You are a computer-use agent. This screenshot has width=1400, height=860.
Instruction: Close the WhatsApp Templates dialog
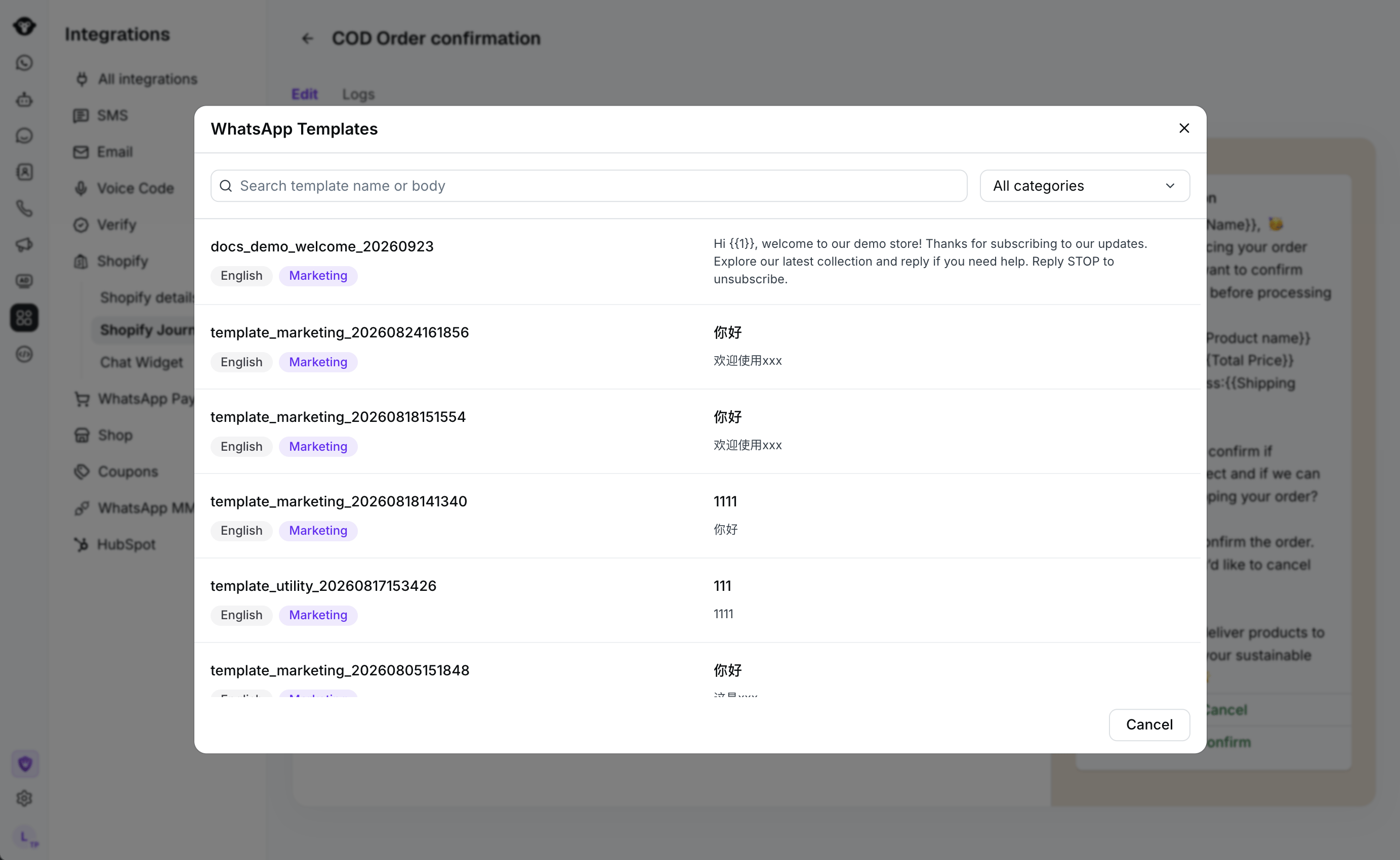click(1184, 128)
